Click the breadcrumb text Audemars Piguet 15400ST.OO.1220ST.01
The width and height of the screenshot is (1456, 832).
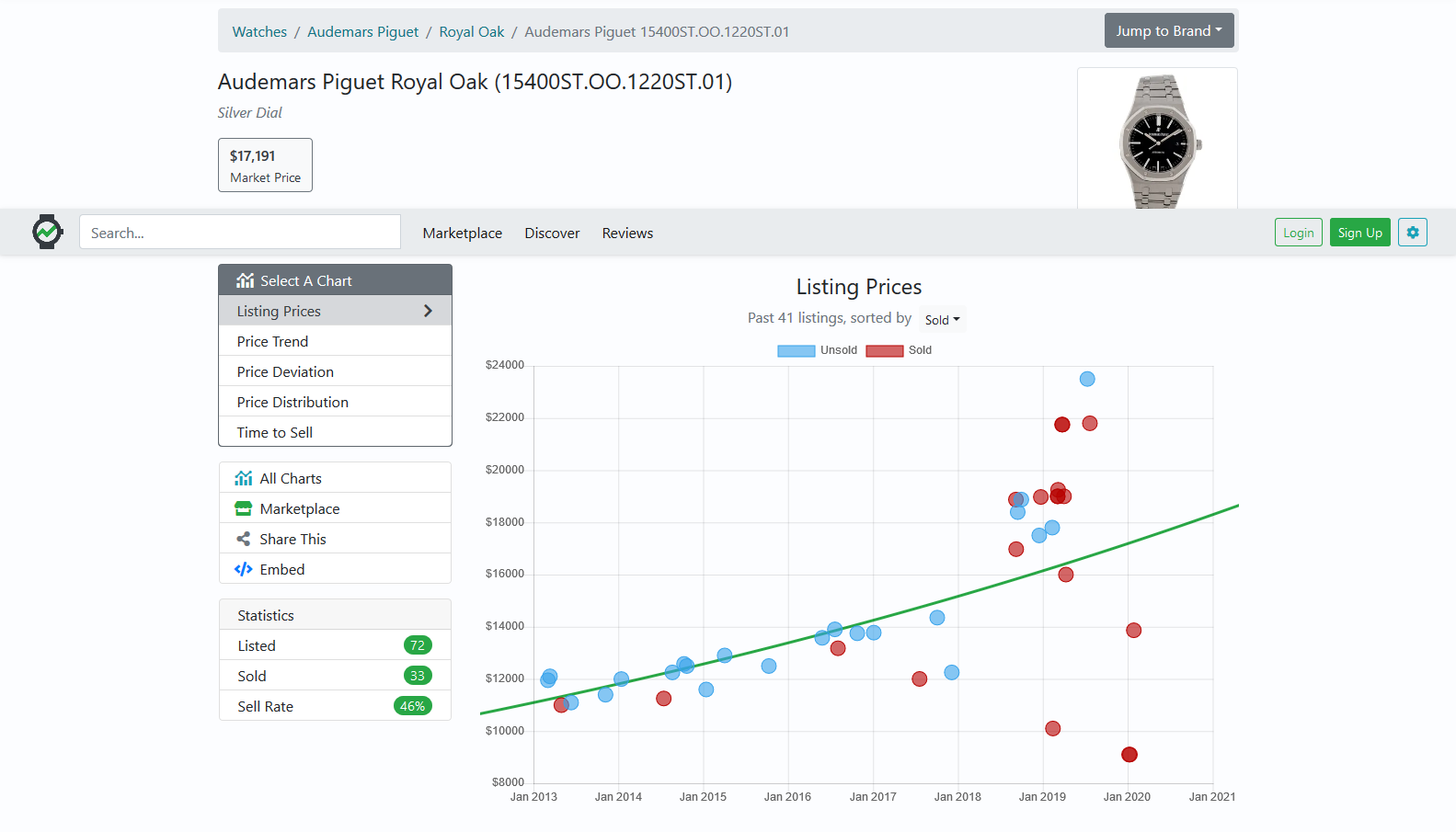pyautogui.click(x=657, y=31)
